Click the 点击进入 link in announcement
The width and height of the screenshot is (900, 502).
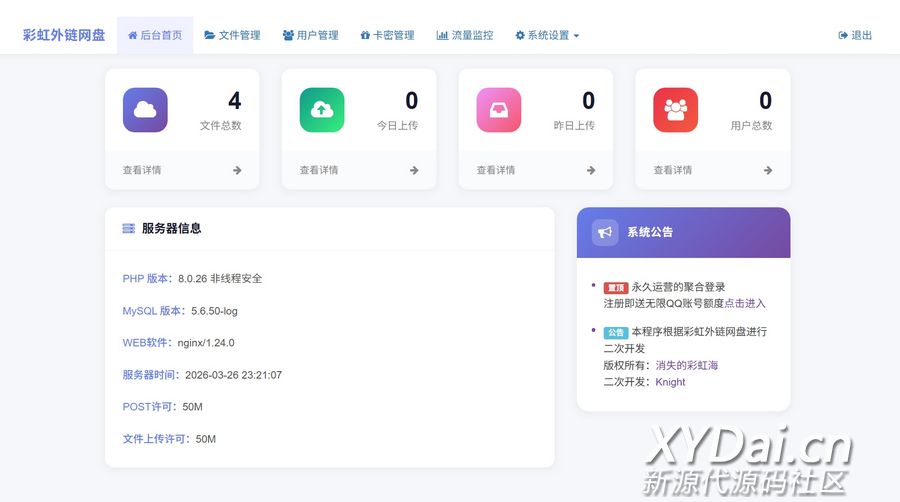[x=745, y=303]
